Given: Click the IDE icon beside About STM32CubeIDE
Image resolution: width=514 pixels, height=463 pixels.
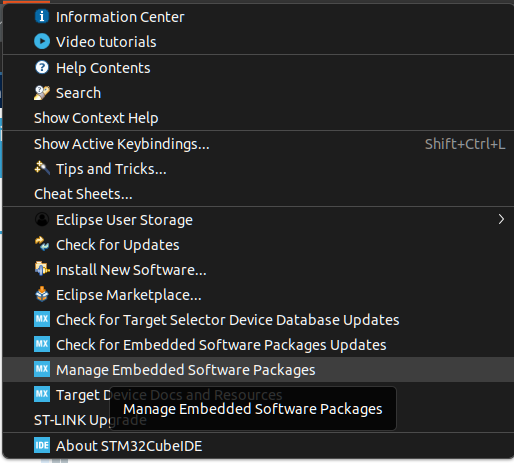Looking at the screenshot, I should coord(42,445).
